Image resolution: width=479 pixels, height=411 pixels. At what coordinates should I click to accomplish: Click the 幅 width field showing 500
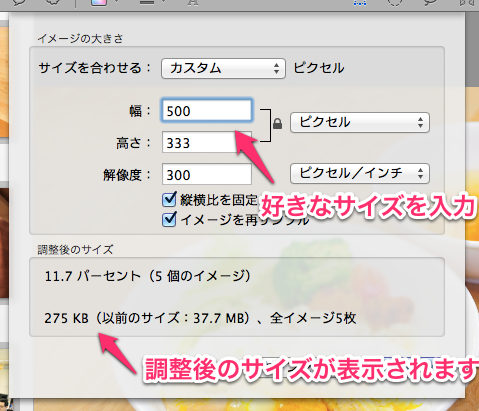(207, 110)
